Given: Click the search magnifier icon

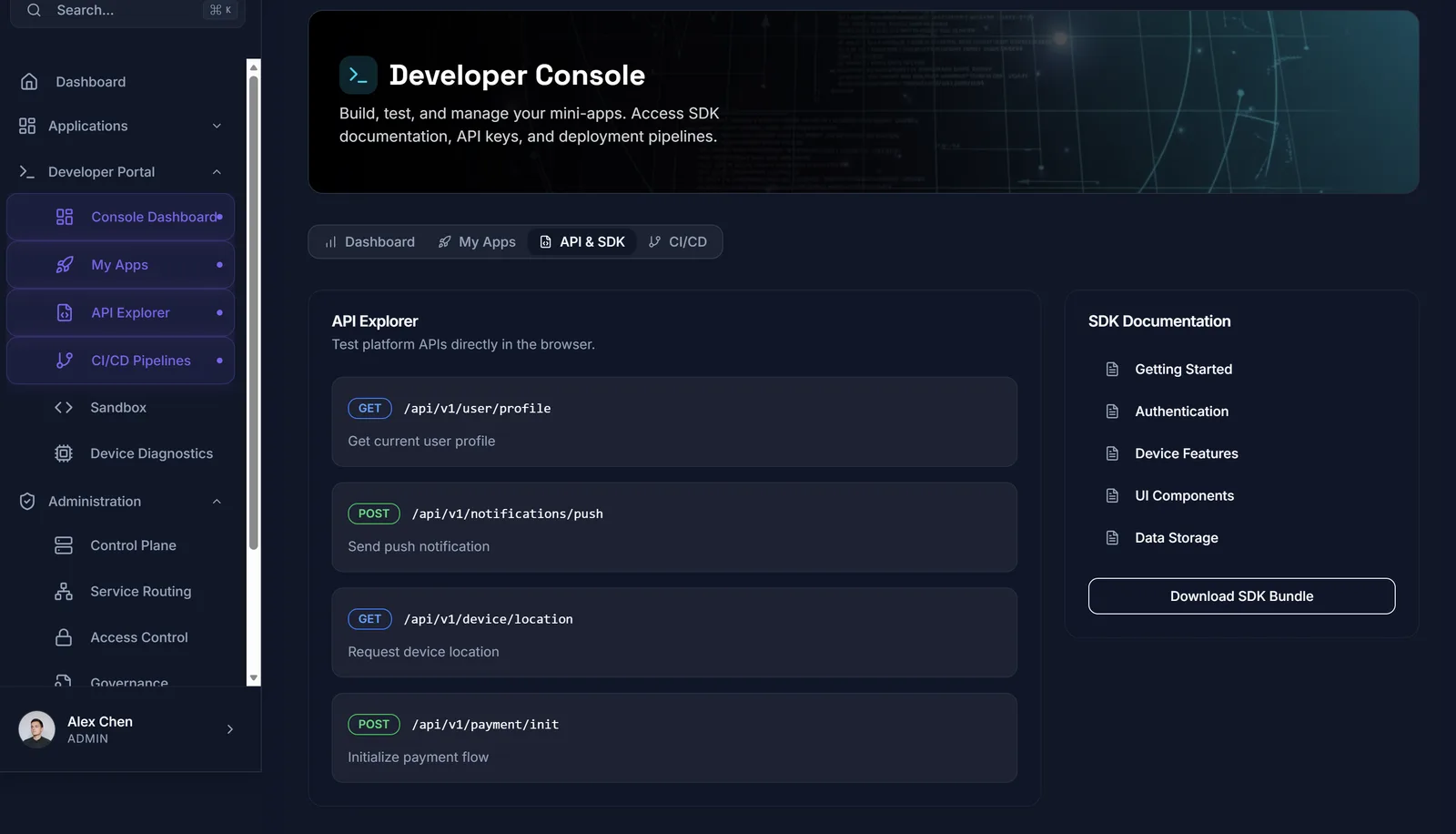Looking at the screenshot, I should point(34,10).
